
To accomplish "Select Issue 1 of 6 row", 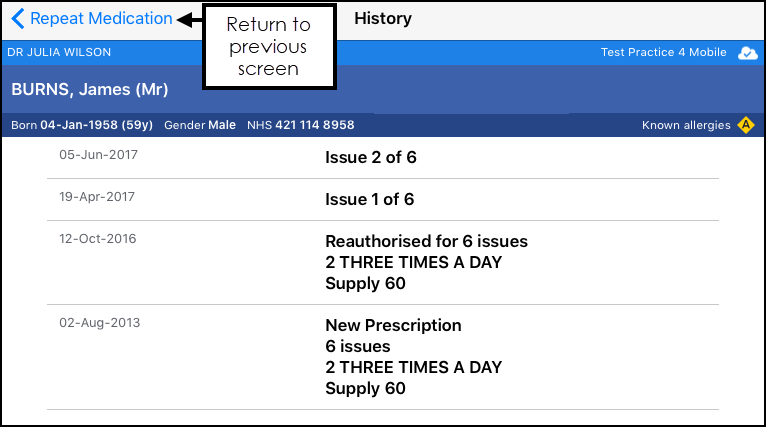I will coord(383,199).
